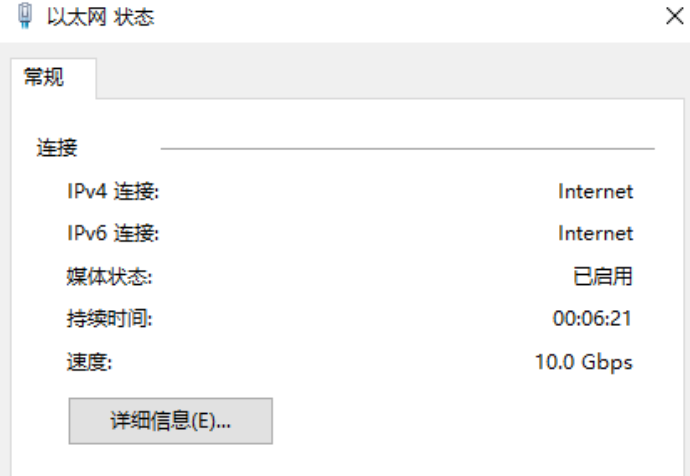Click the 以太网 状态 window title text
The width and height of the screenshot is (690, 476).
[x=101, y=17]
